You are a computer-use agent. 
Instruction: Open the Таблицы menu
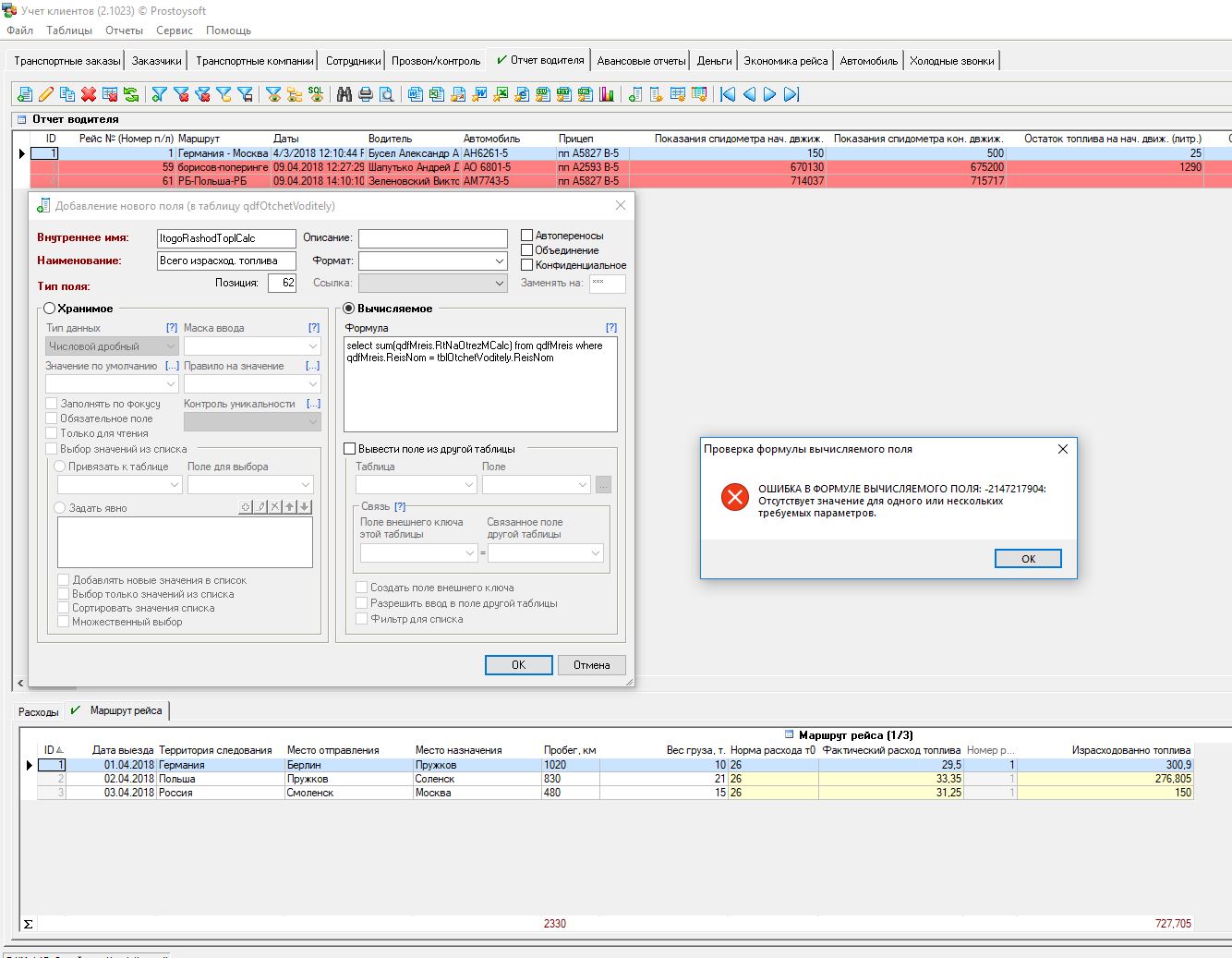pos(69,30)
